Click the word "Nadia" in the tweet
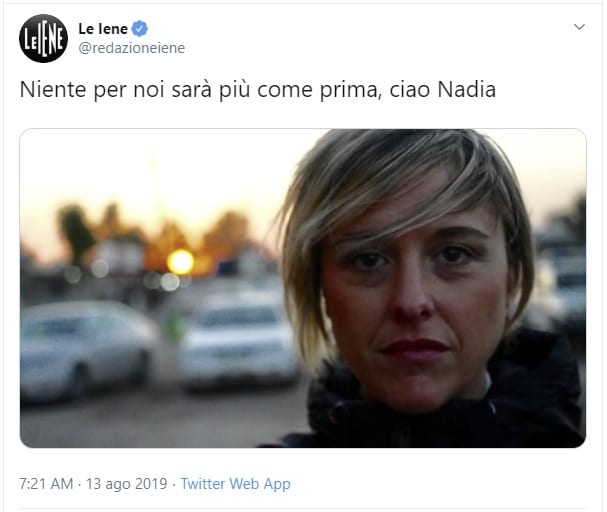This screenshot has height=512, width=607. [466, 89]
